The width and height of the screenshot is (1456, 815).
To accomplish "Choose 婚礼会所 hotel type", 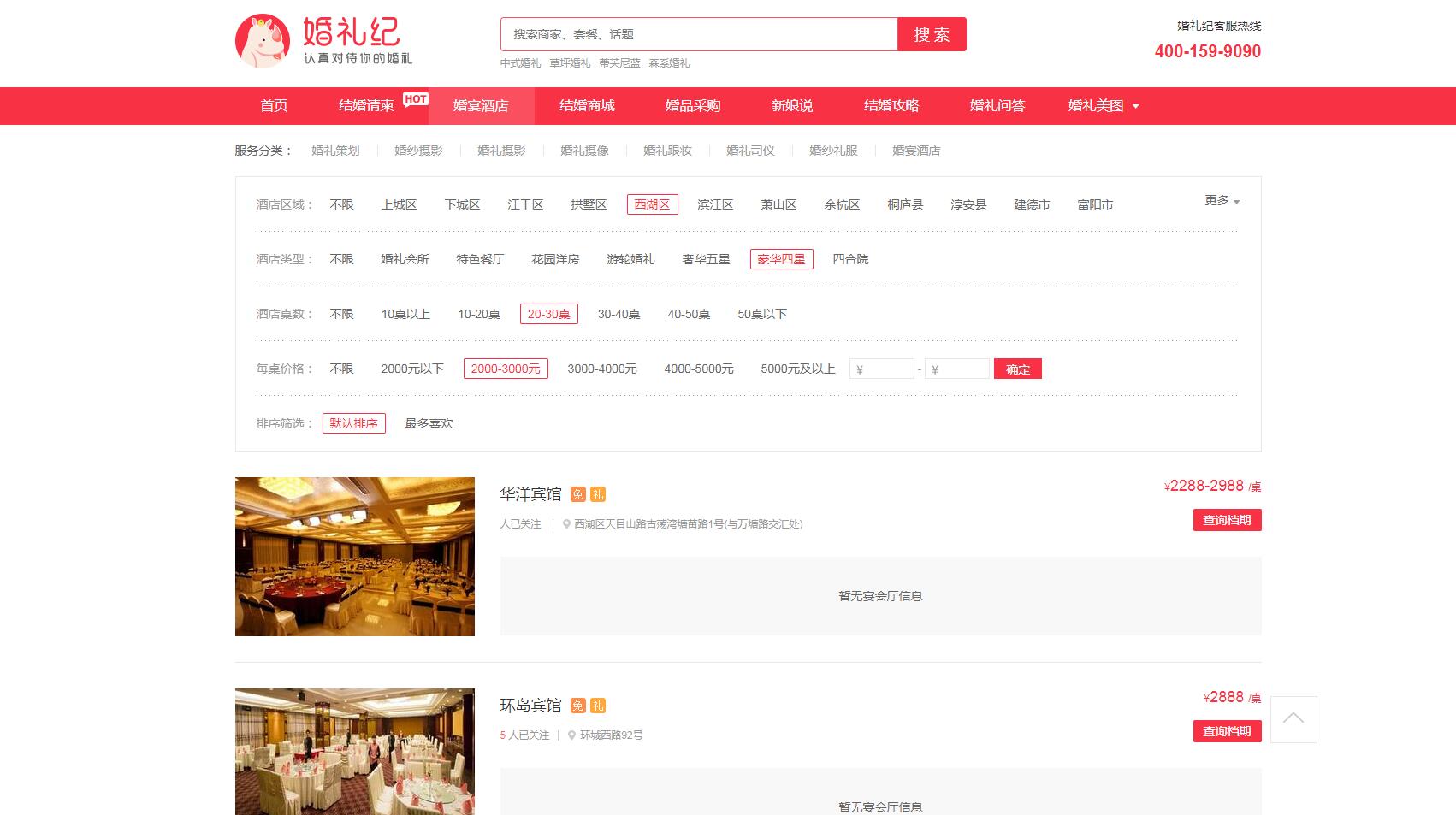I will pos(405,259).
